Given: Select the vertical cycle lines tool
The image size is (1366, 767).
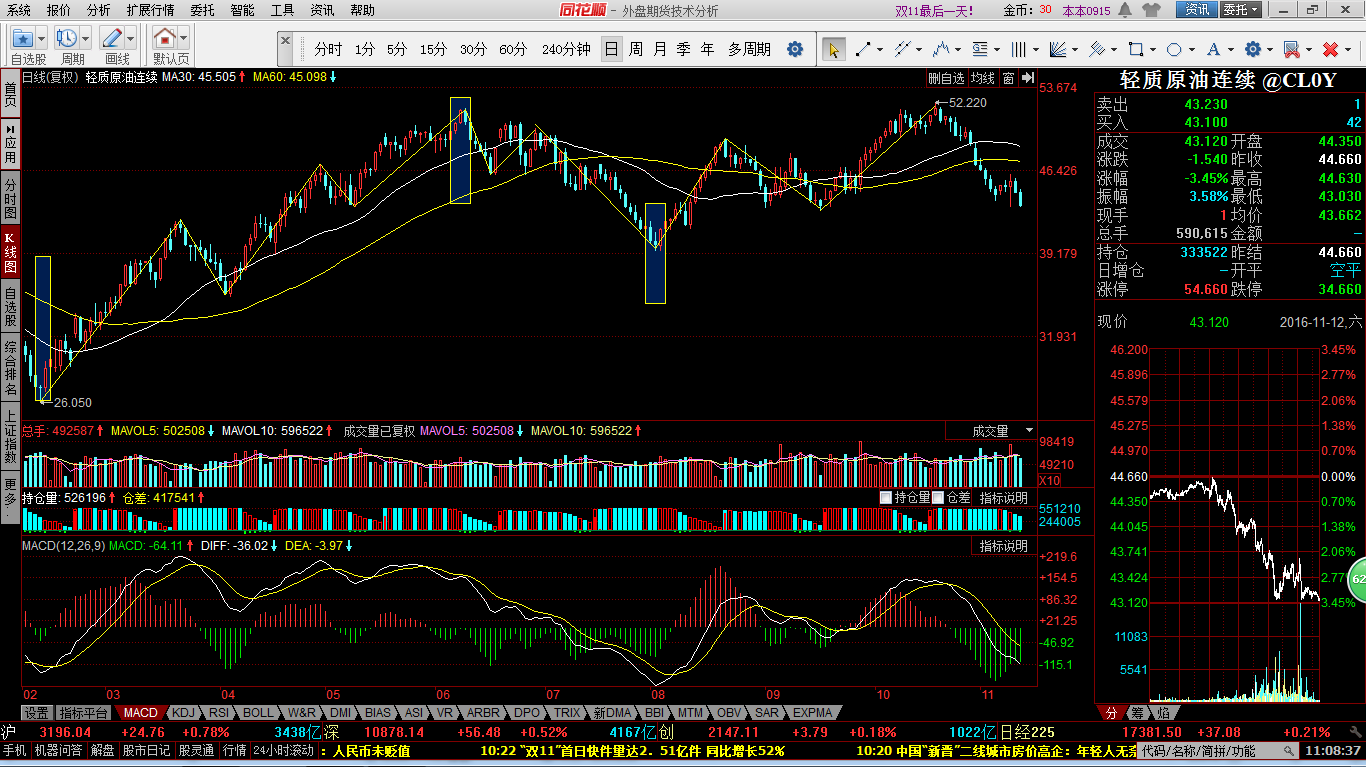Looking at the screenshot, I should pos(1017,49).
